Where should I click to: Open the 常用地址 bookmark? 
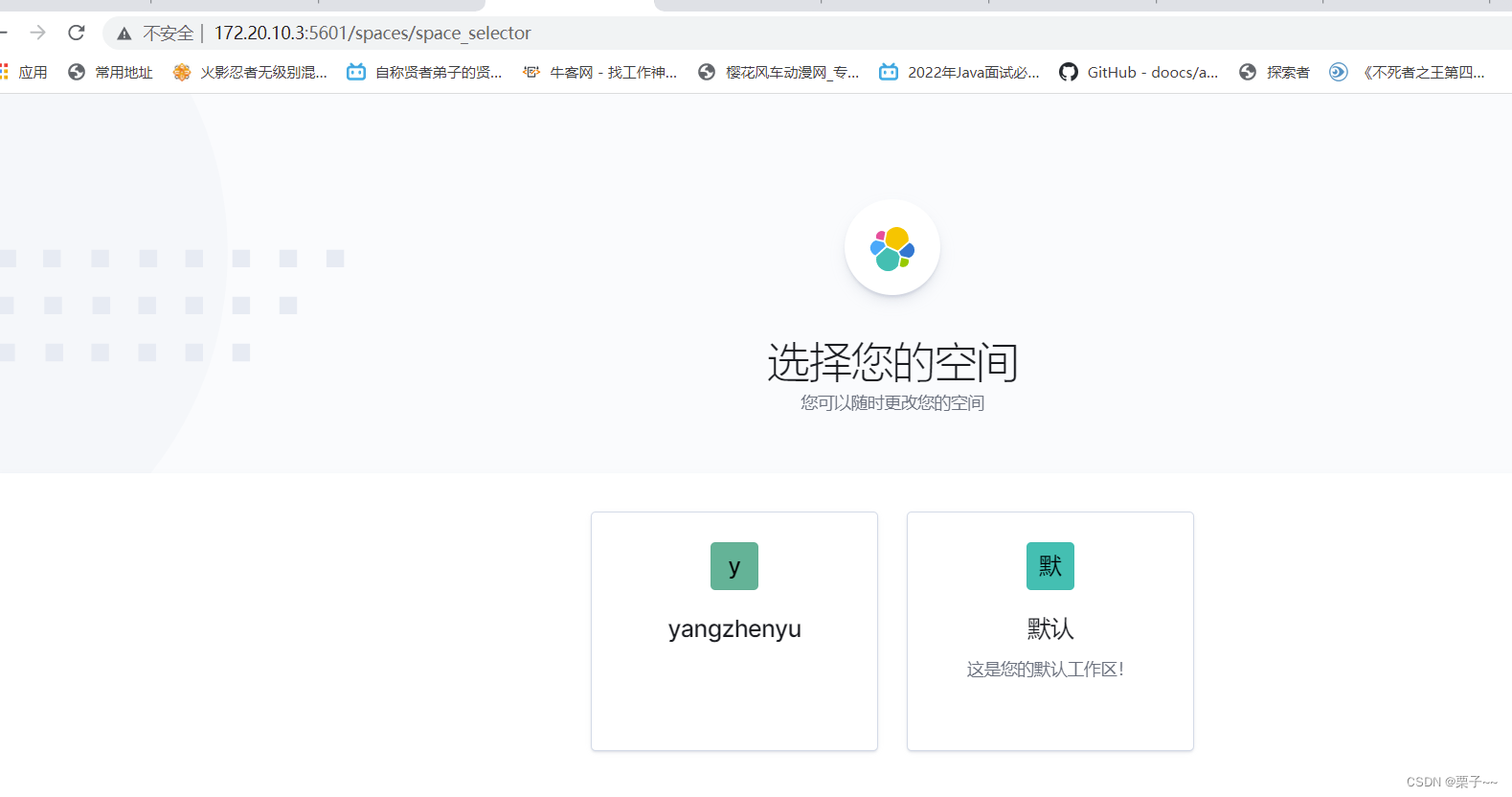point(110,72)
